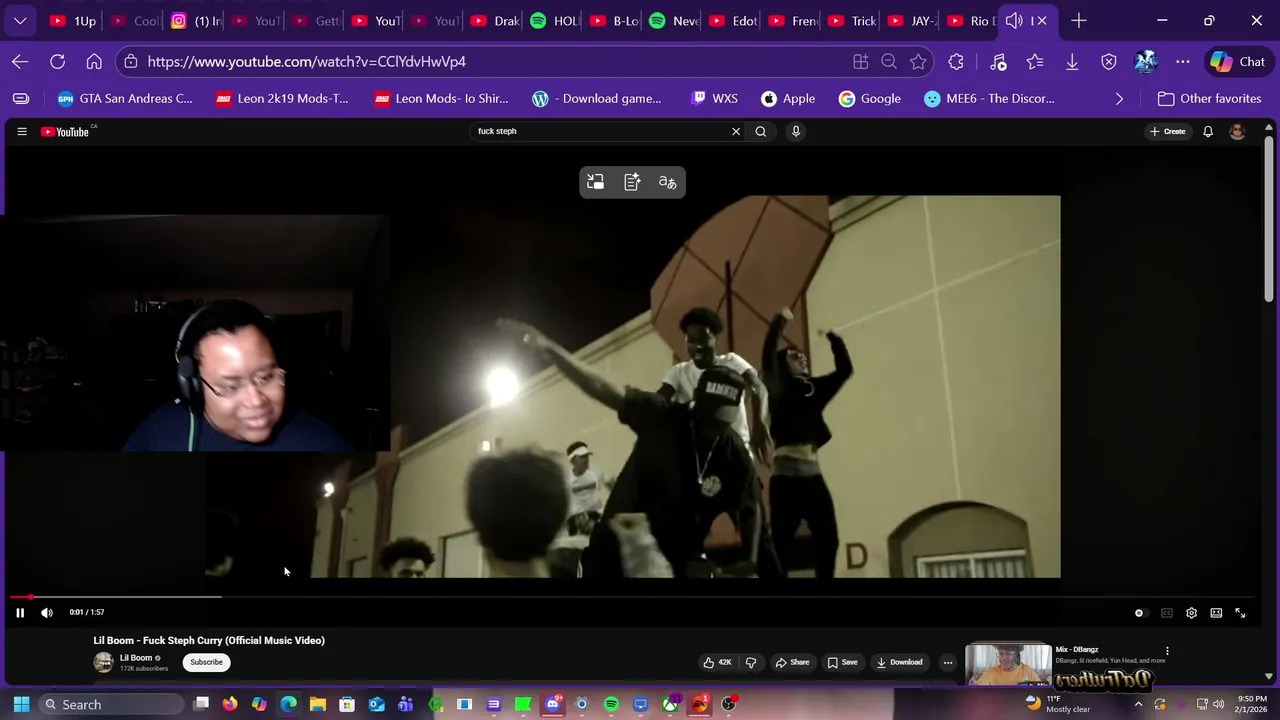Viewport: 1280px width, 720px height.
Task: Pause the YouTube video
Action: 20,613
